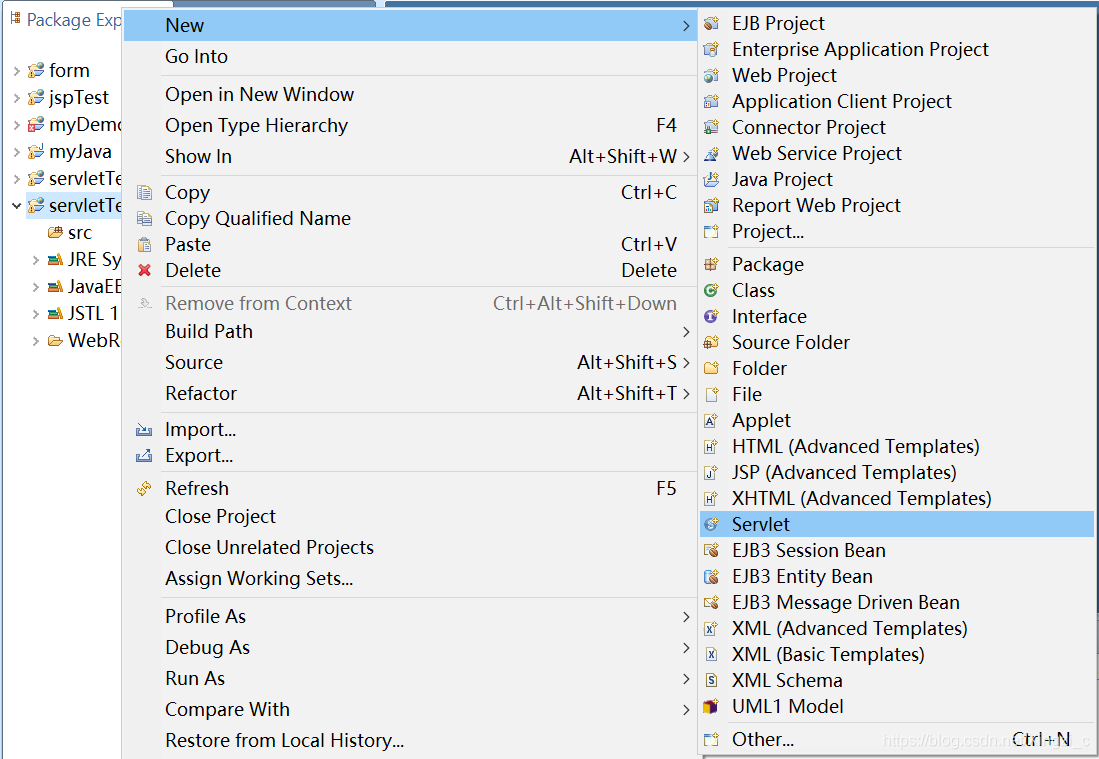Choose EJB3 Message Driven Bean
The width and height of the screenshot is (1099, 759).
click(896, 602)
